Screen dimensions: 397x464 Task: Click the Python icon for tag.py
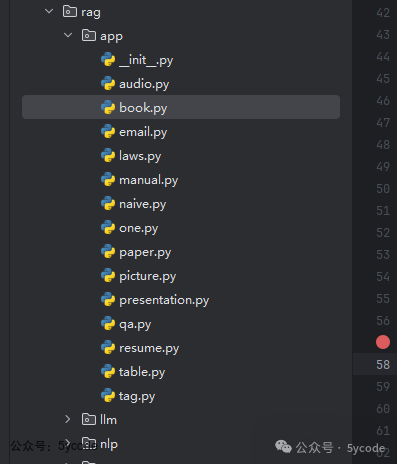pyautogui.click(x=108, y=396)
